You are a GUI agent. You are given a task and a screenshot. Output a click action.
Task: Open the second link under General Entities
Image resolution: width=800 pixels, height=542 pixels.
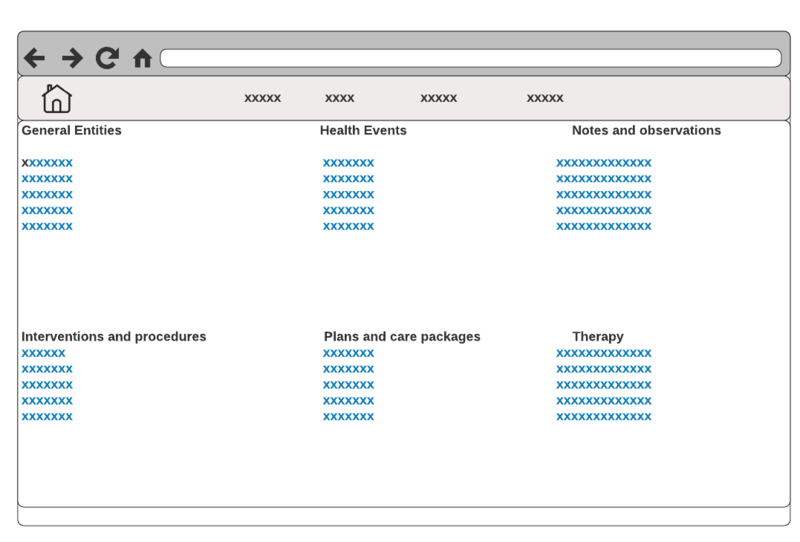(47, 179)
